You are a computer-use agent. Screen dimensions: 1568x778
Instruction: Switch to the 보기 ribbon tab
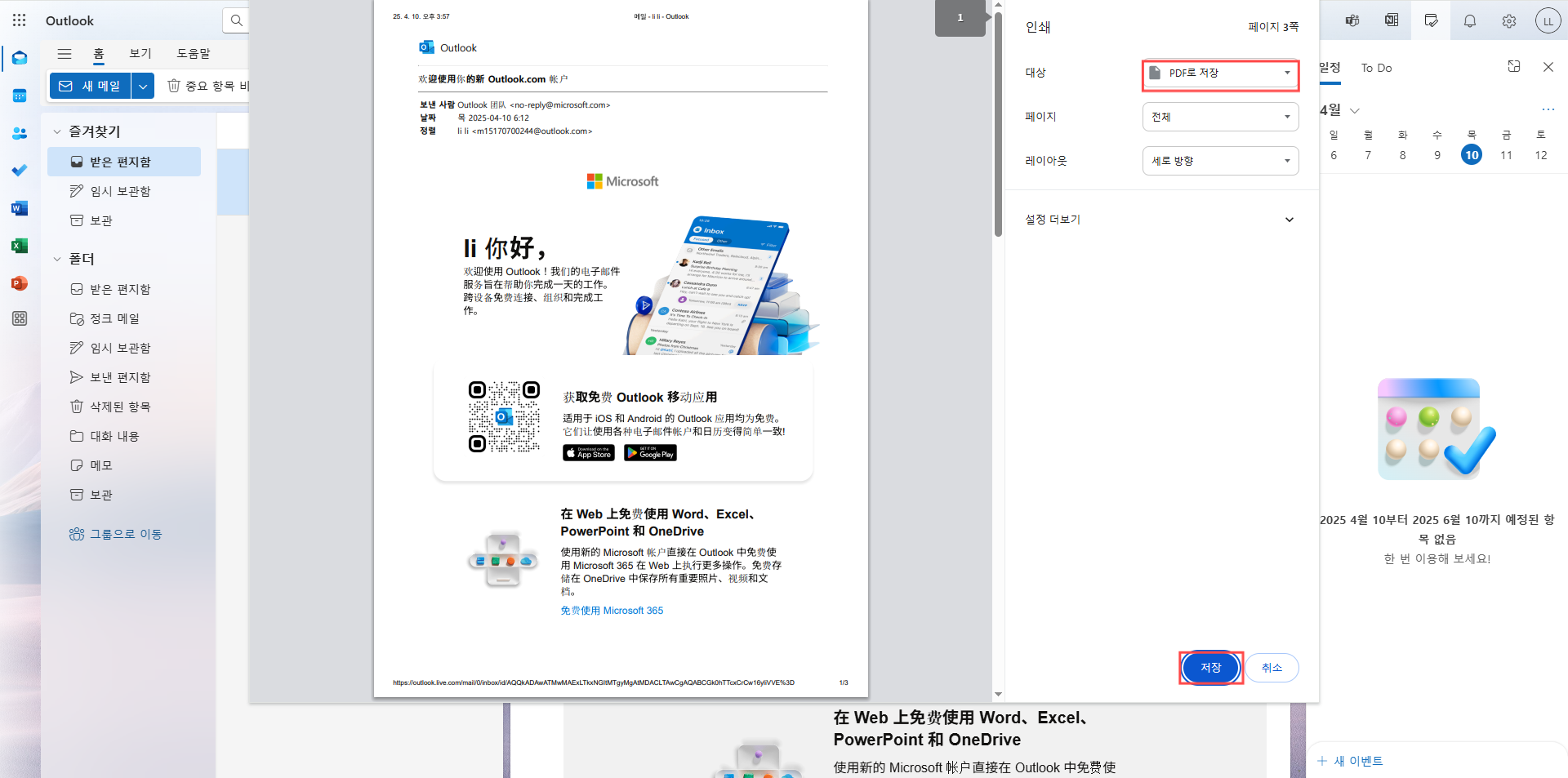click(x=139, y=53)
